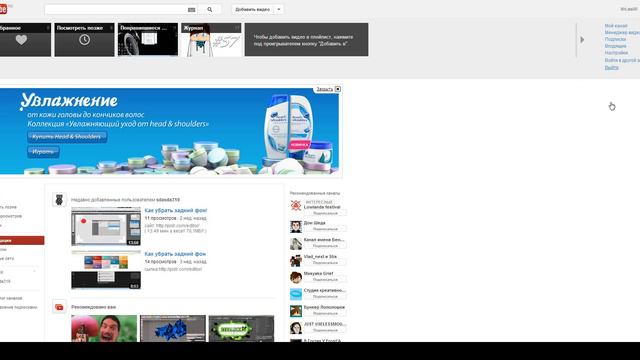Open the "Журнал" history tile
The image size is (640, 360).
[x=211, y=40]
